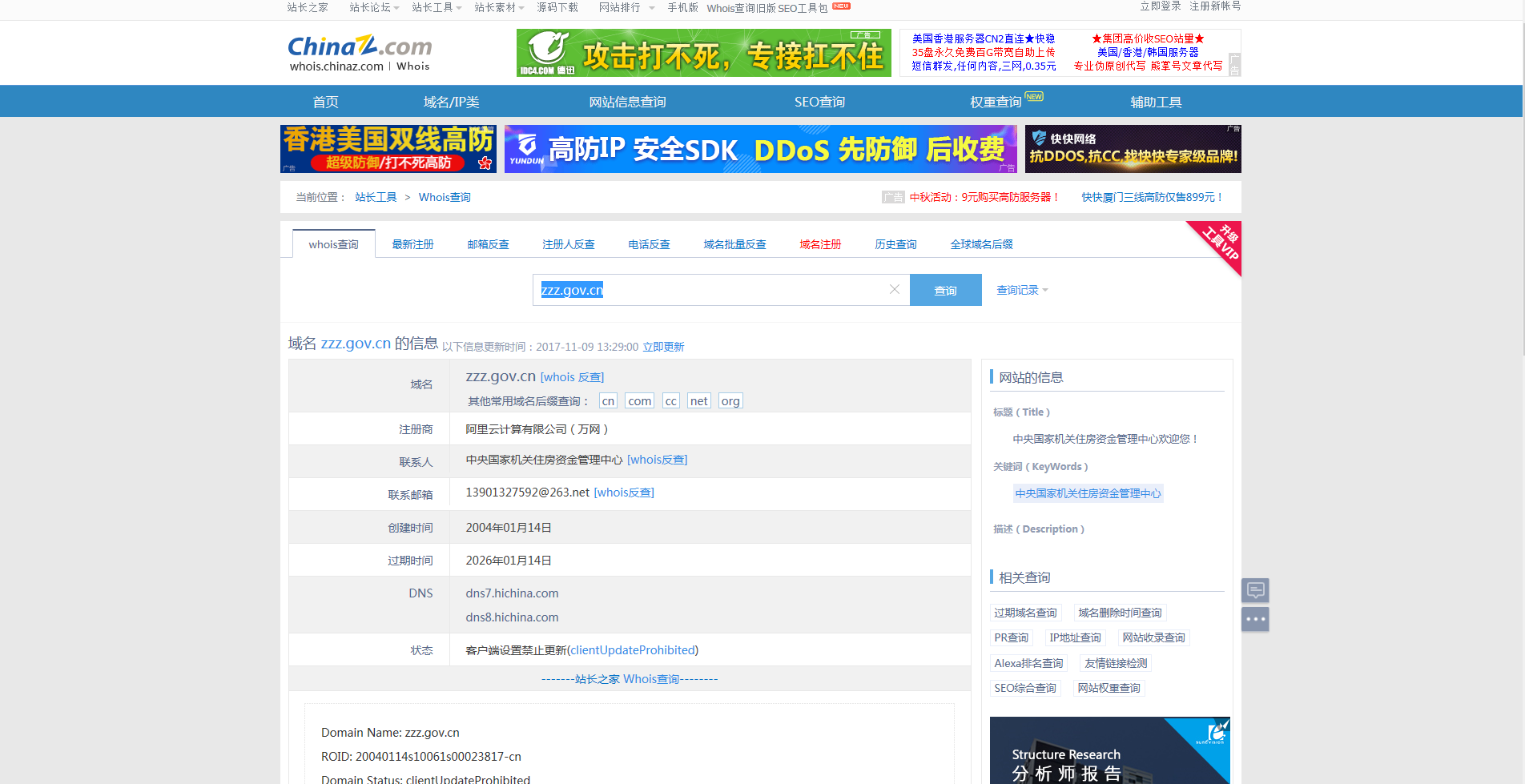Click Whois查询 in the breadcrumb

[445, 197]
